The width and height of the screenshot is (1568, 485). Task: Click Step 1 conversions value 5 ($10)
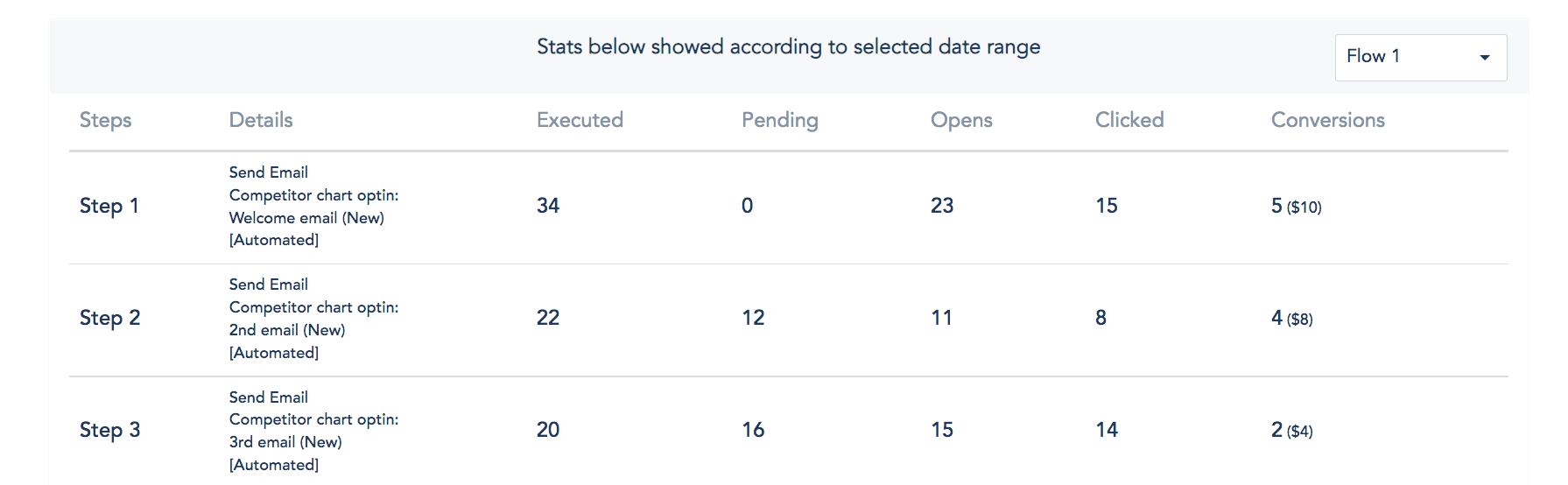[x=1296, y=207]
